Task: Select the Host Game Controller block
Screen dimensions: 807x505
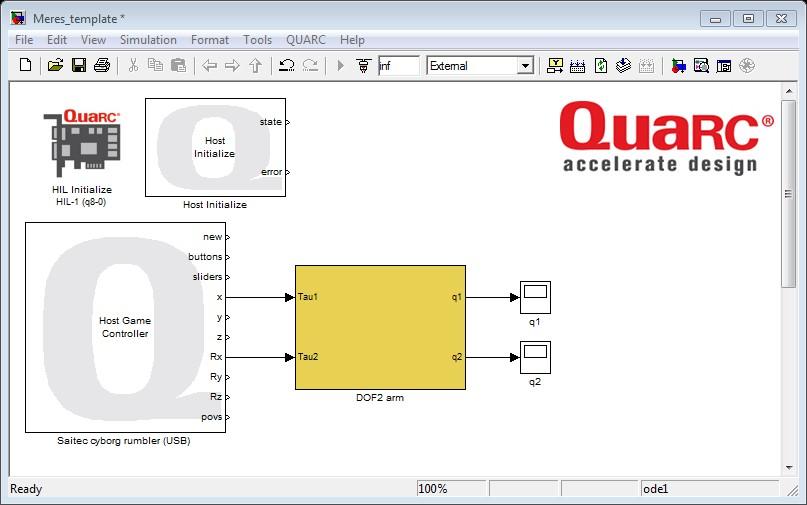Action: click(x=125, y=327)
